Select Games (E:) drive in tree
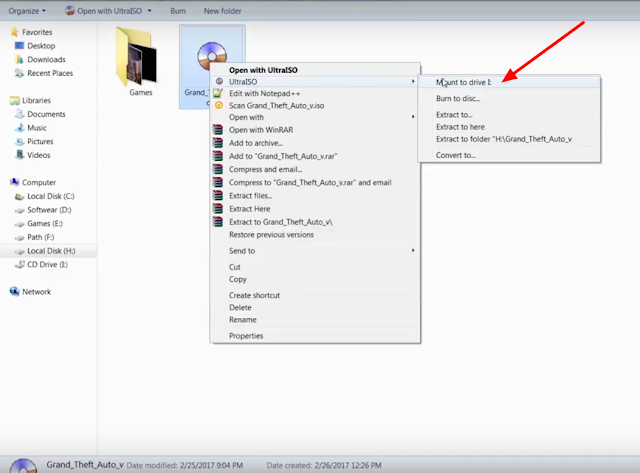640x473 pixels. (45, 224)
